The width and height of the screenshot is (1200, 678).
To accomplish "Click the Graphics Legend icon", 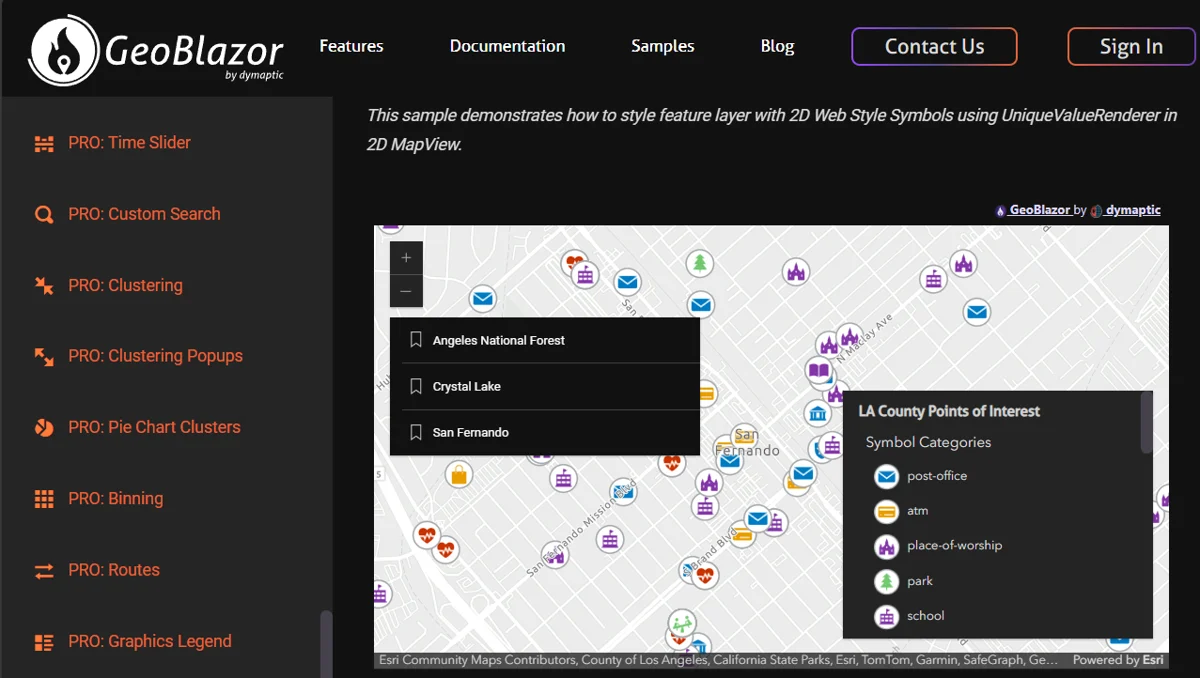I will click(44, 641).
